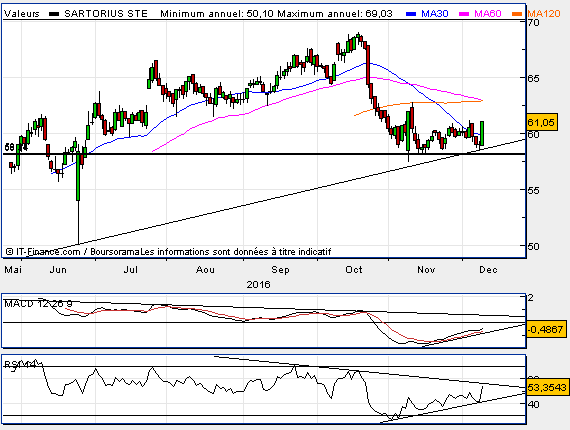Click the Jul month axis label

point(131,270)
